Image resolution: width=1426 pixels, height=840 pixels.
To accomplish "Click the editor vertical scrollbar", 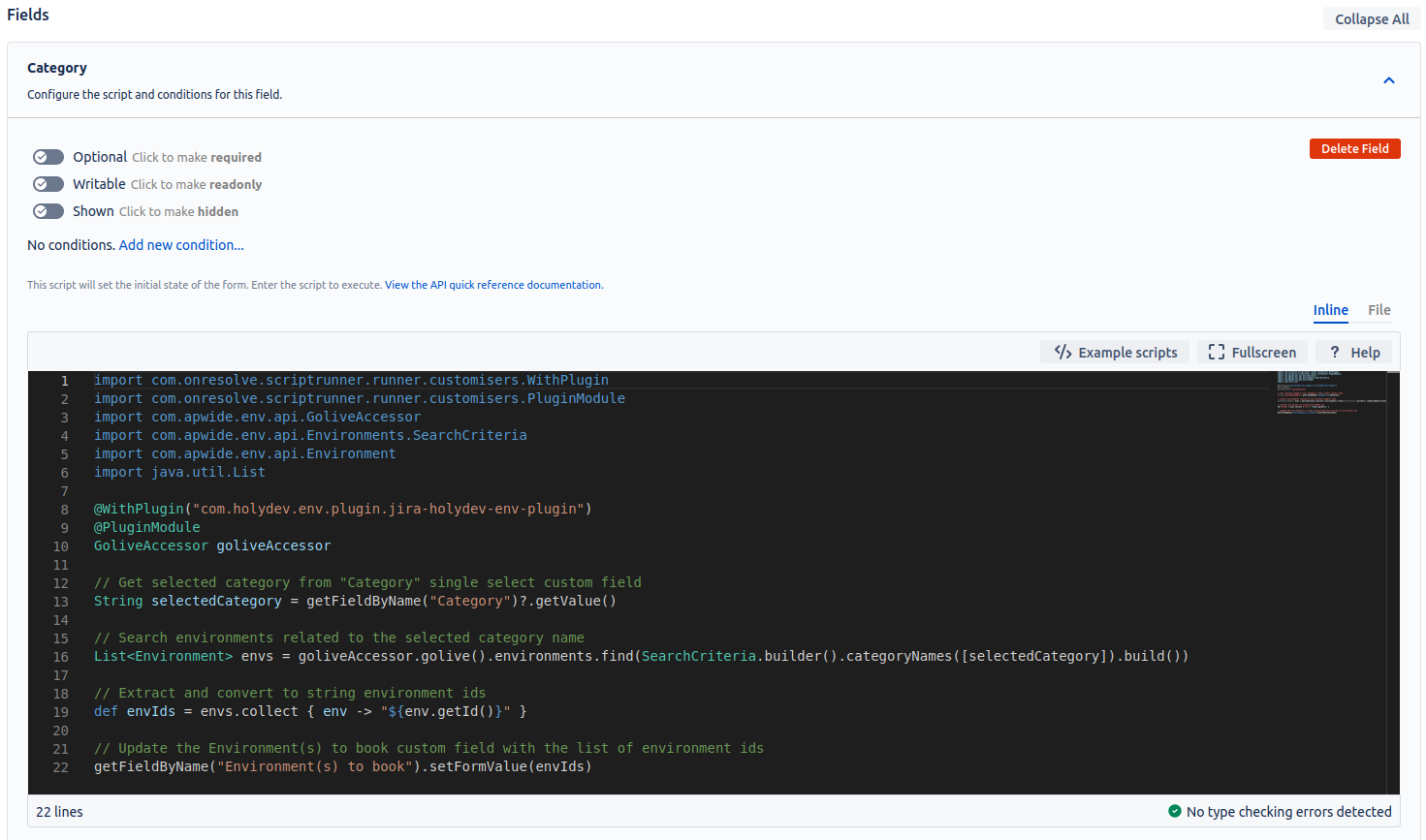I will tap(1393, 581).
